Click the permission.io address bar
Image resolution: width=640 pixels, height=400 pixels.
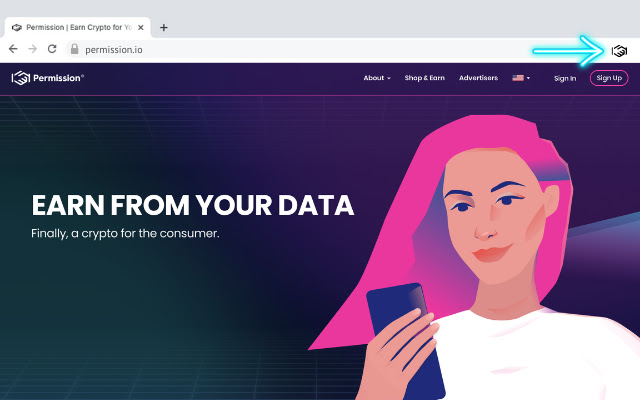coord(298,49)
